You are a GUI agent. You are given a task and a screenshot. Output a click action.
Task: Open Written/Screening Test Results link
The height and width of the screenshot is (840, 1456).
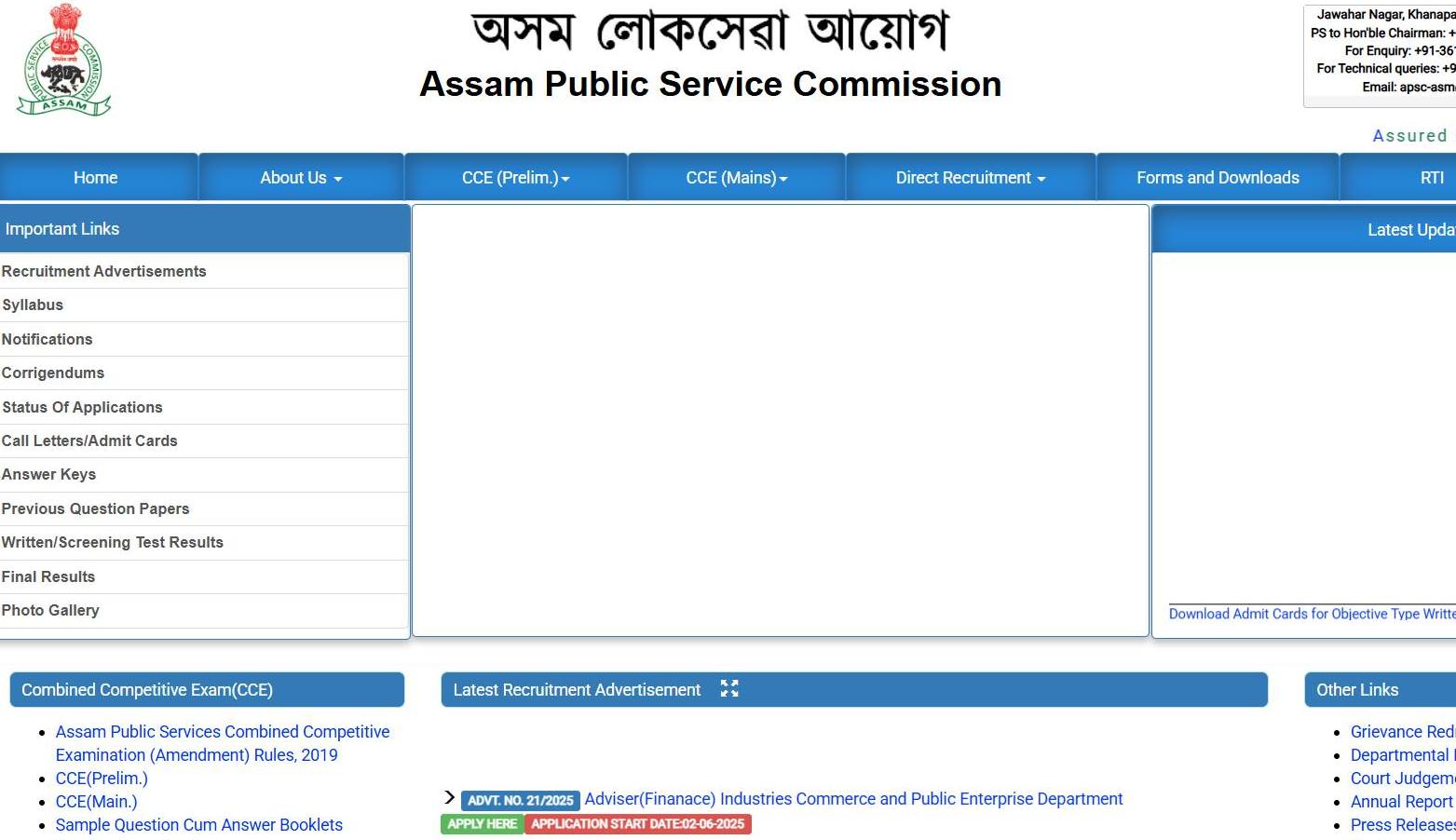click(113, 542)
